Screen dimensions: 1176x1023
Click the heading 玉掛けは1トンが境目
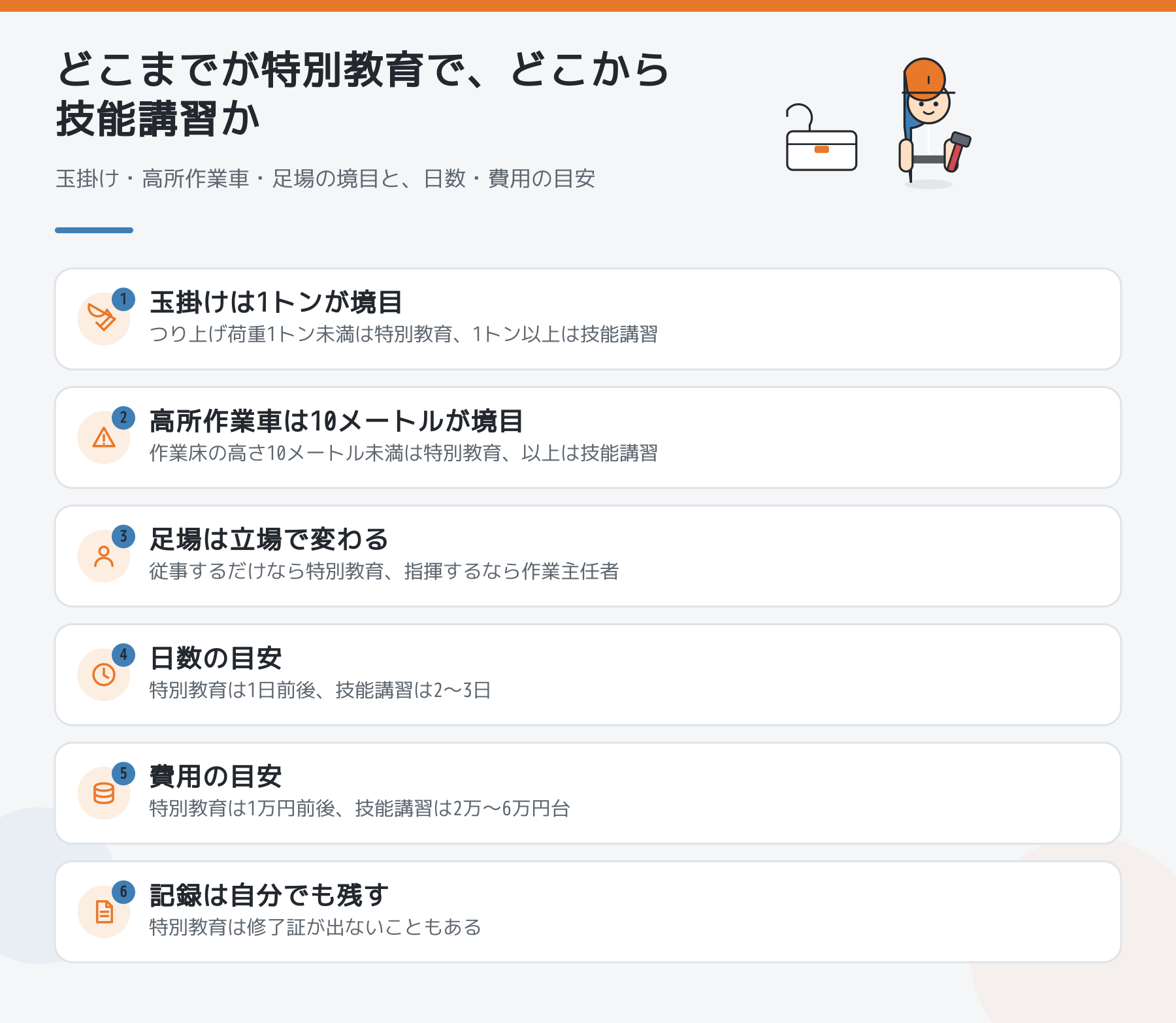click(276, 302)
